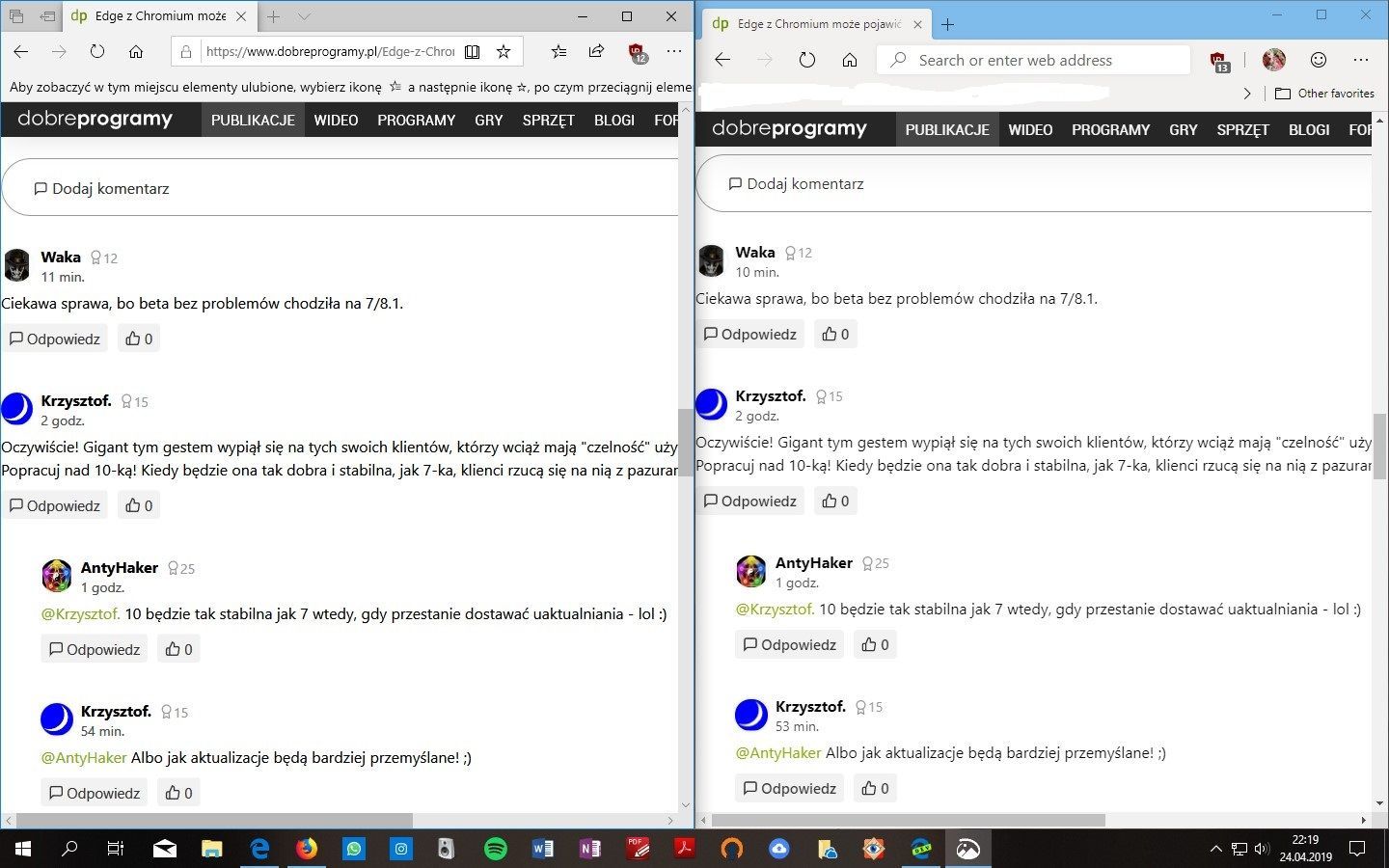The height and width of the screenshot is (868, 1389).
Task: Open Firefox from the taskbar
Action: 307,849
